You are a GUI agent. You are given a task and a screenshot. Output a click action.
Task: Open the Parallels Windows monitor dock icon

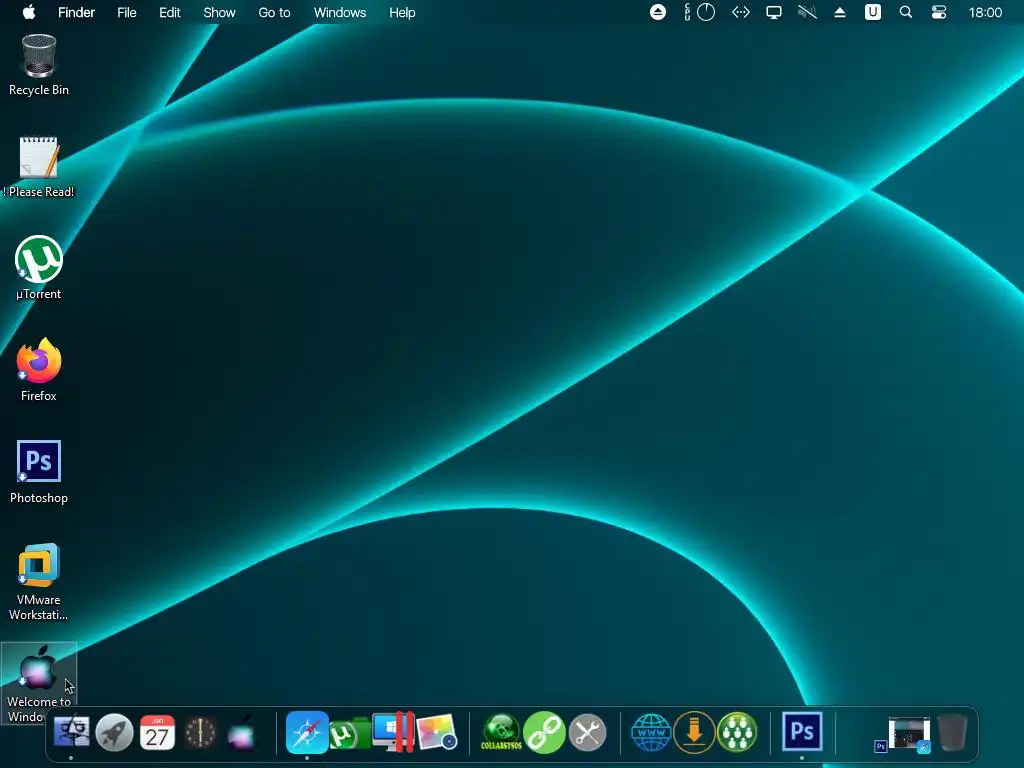(392, 731)
